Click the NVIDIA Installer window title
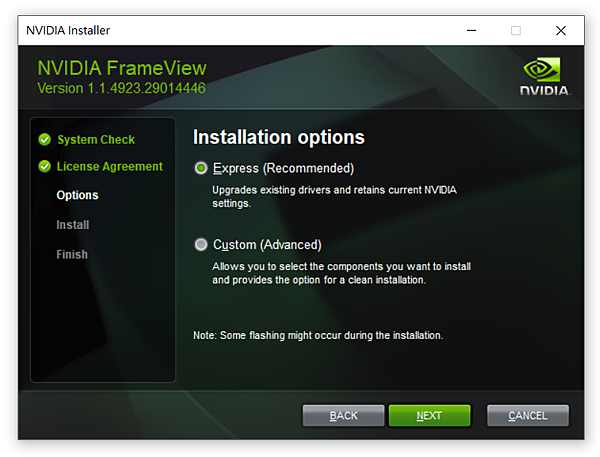Screen dimensions: 600x457 point(68,30)
